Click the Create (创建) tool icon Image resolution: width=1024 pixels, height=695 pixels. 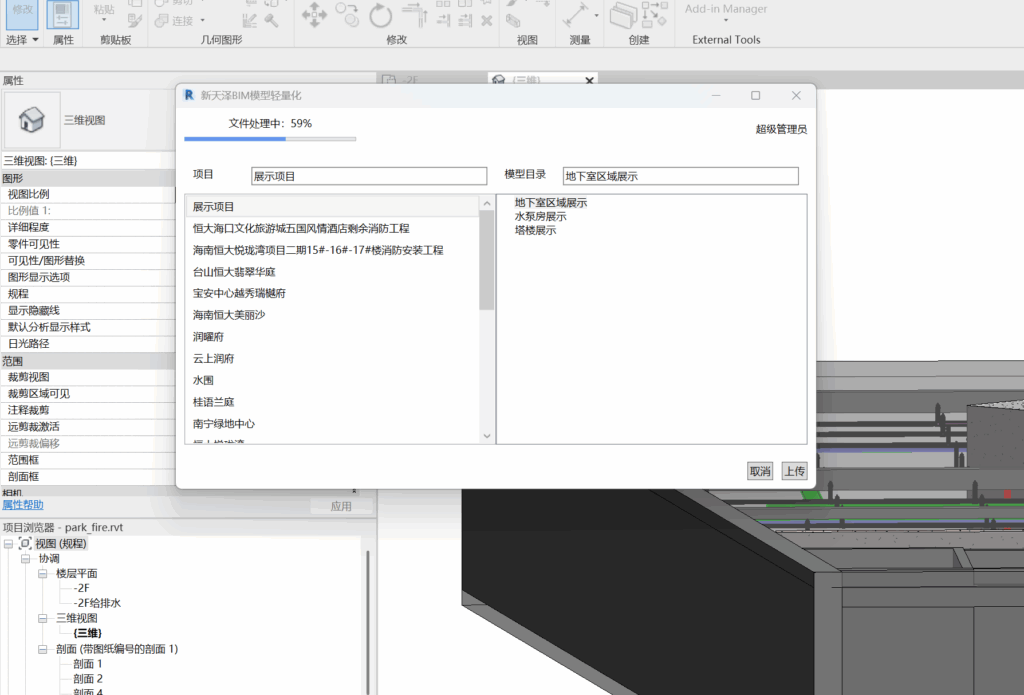pyautogui.click(x=626, y=15)
